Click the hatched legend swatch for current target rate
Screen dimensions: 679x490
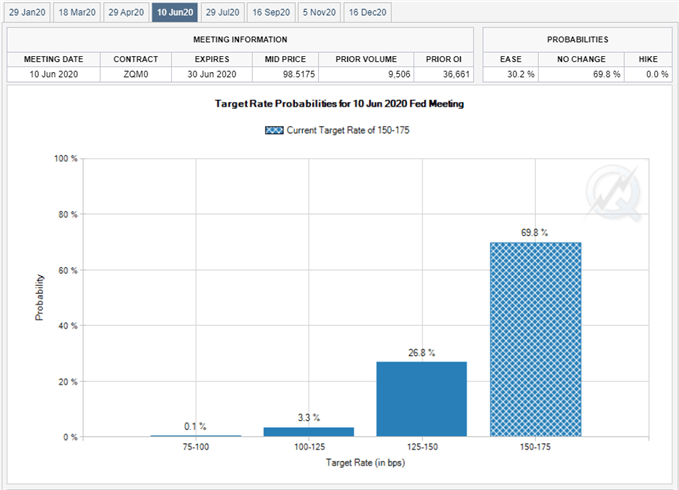tap(273, 131)
